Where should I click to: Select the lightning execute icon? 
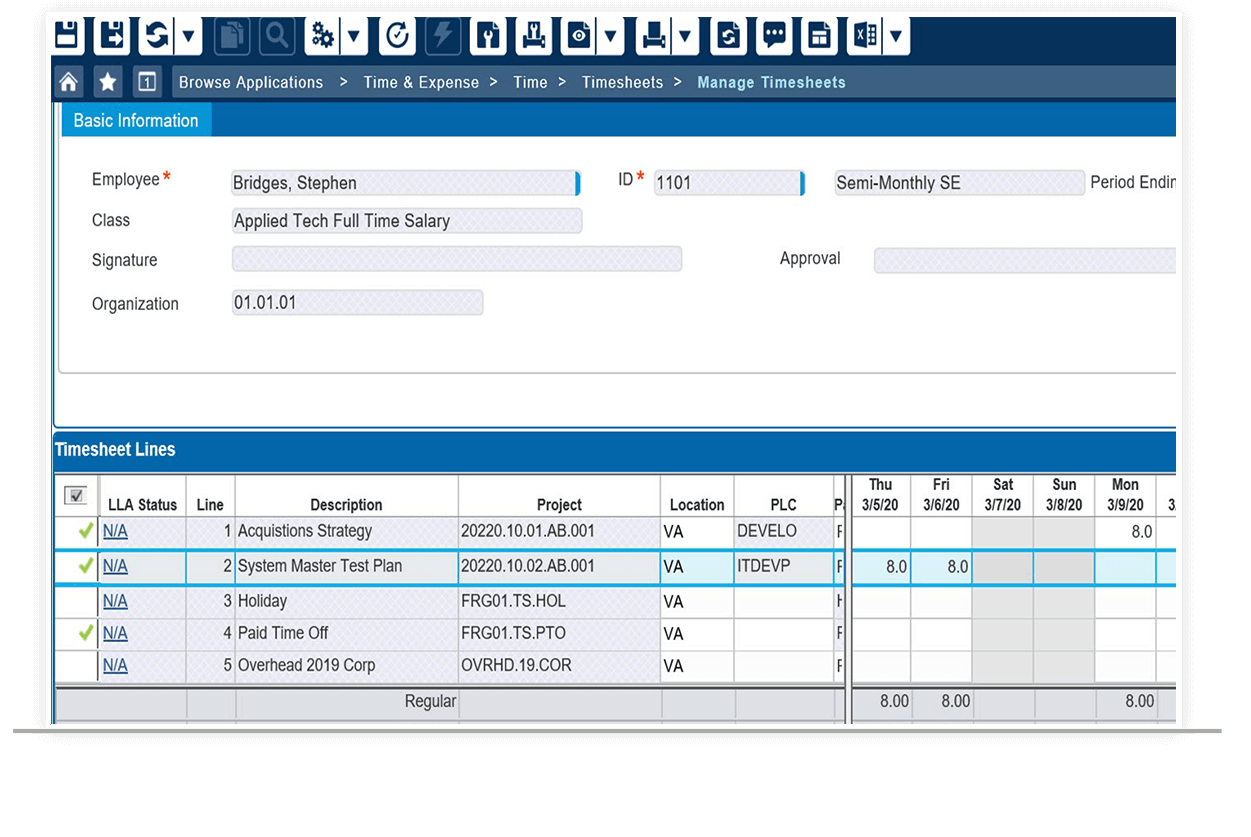(441, 35)
